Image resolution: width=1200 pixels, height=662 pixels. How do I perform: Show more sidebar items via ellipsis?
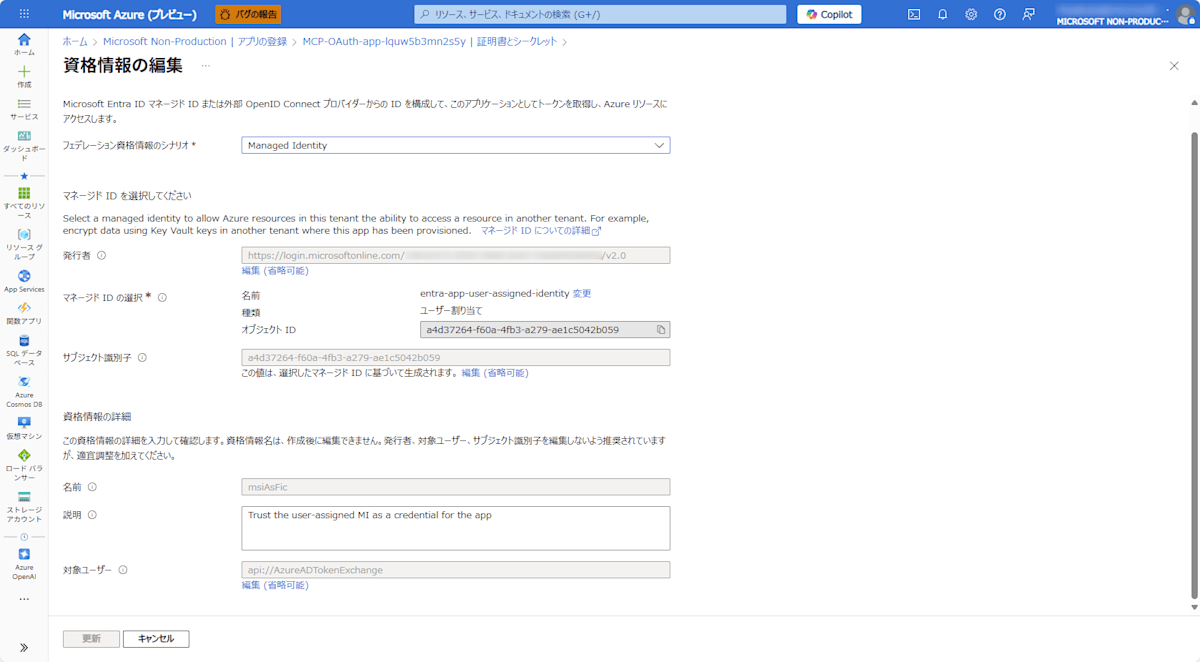[x=24, y=599]
